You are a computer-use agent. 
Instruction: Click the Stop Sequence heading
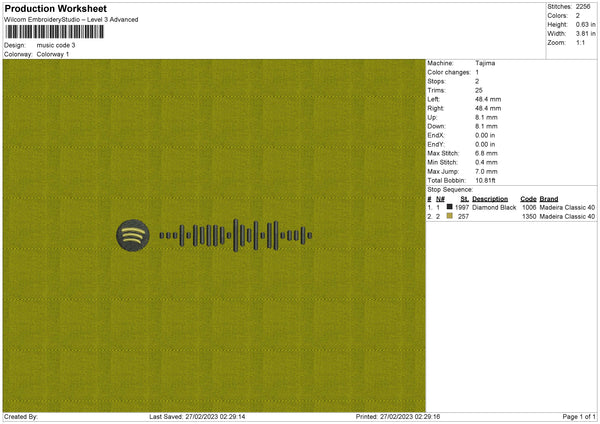(x=450, y=190)
